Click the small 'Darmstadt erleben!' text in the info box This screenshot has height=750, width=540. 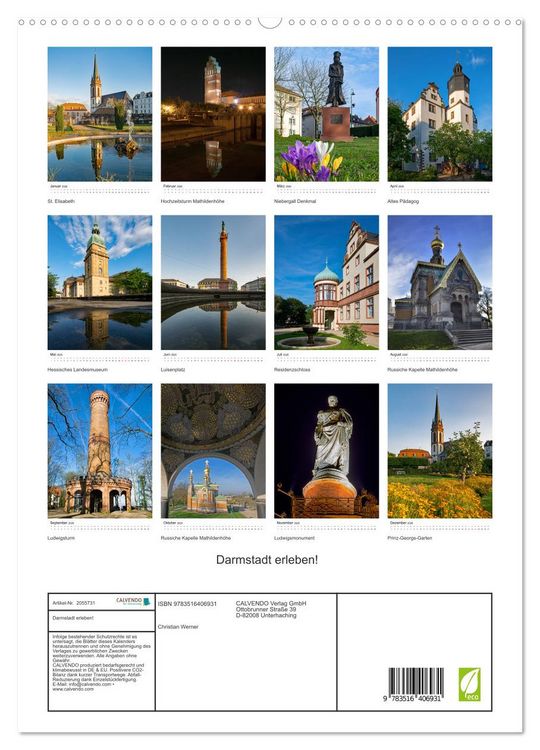tap(73, 618)
